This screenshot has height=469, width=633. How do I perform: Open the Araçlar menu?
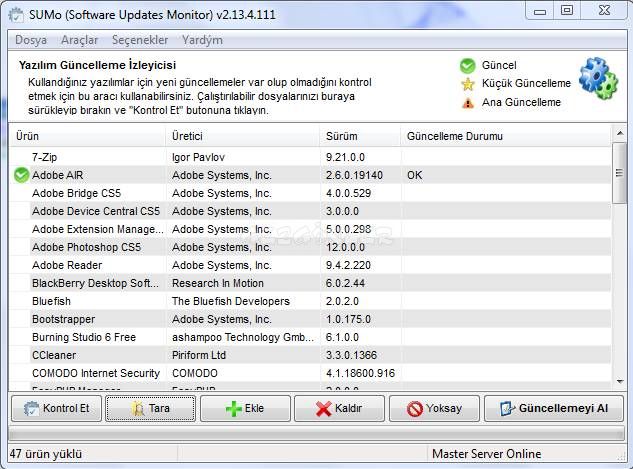click(x=80, y=40)
